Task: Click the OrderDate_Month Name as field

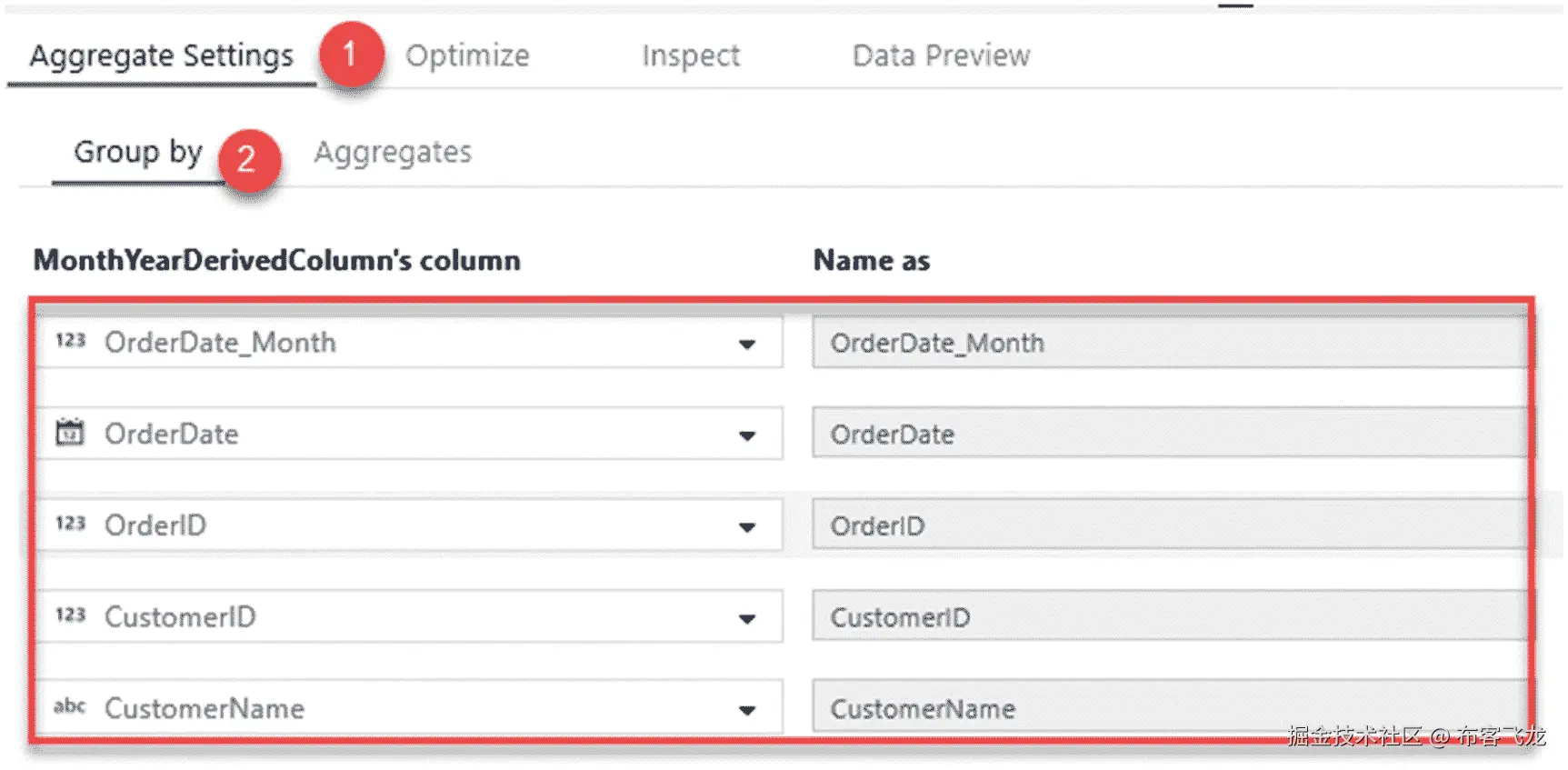Action: point(1168,343)
